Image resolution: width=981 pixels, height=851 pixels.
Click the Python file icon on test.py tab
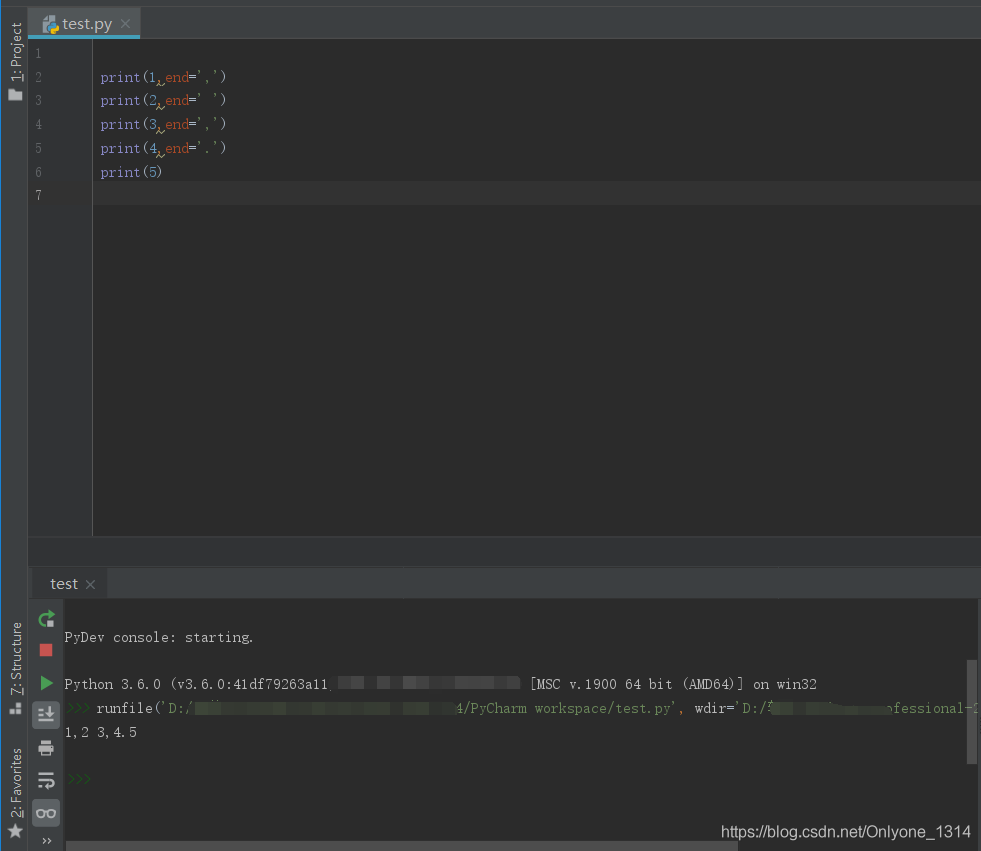(50, 24)
